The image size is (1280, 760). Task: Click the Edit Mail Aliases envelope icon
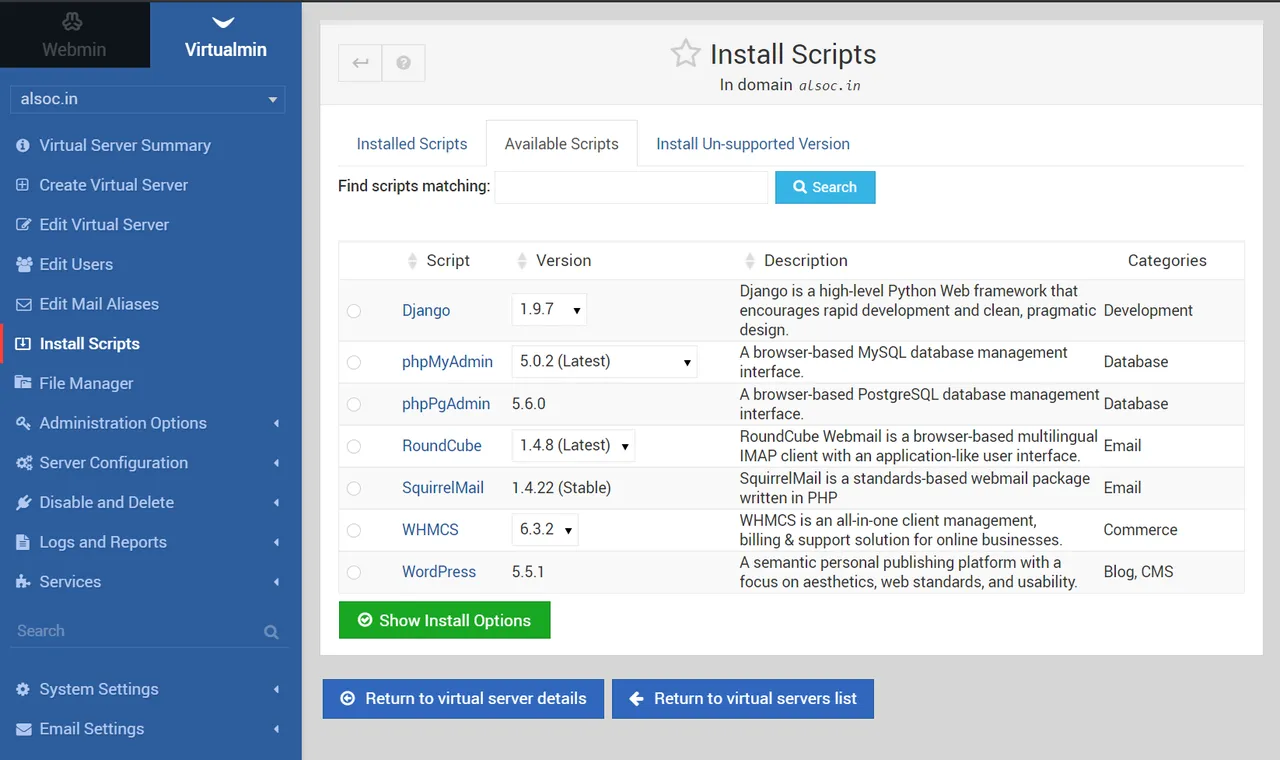[x=23, y=304]
